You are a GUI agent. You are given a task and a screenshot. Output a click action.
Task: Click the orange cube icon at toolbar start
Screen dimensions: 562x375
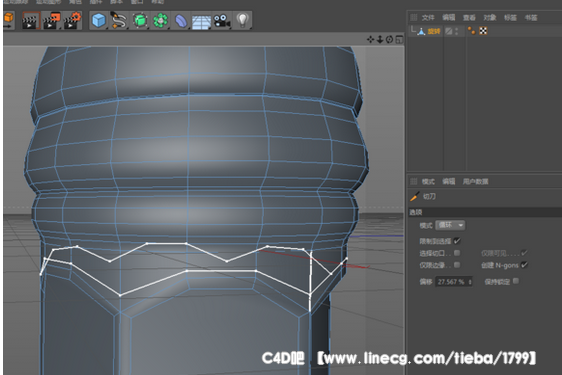9,20
